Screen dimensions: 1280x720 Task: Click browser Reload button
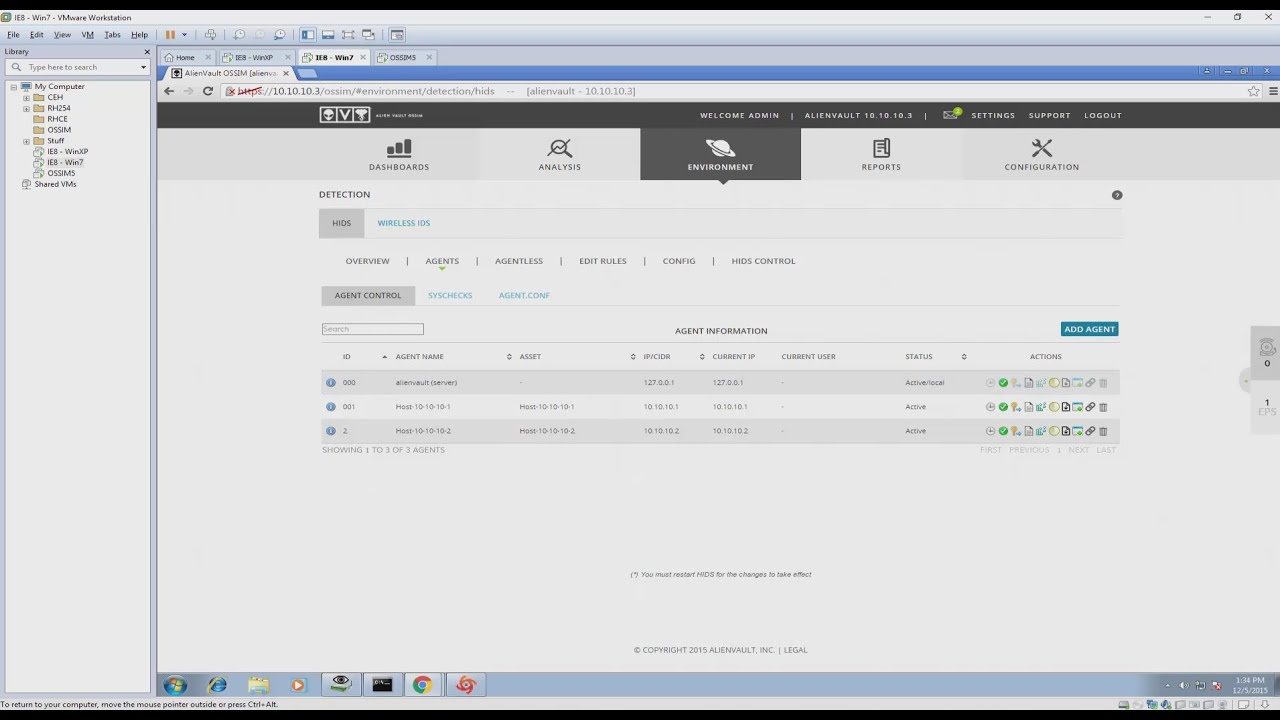(x=208, y=91)
